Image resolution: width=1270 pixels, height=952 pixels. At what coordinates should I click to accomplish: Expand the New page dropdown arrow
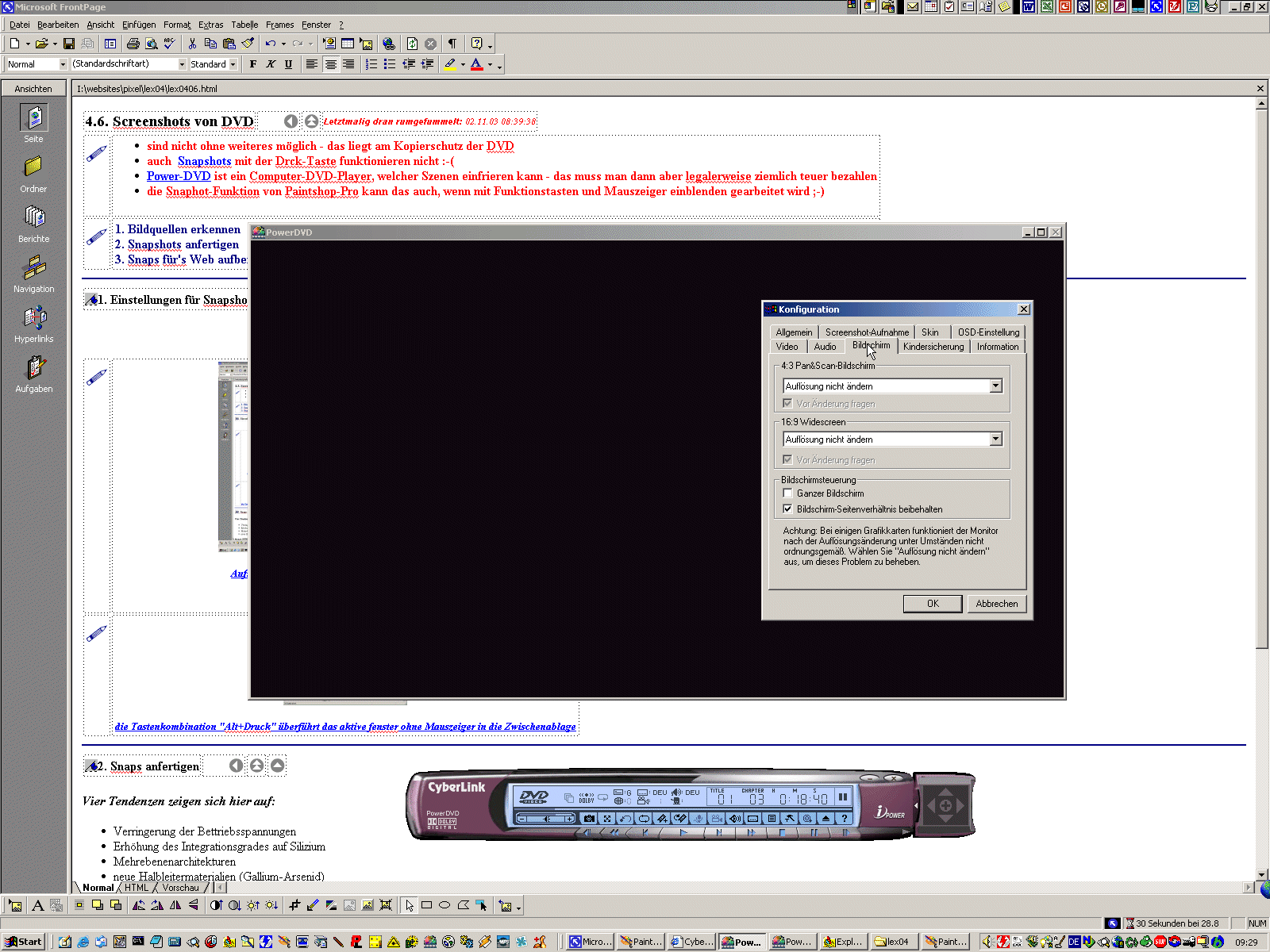click(x=28, y=44)
